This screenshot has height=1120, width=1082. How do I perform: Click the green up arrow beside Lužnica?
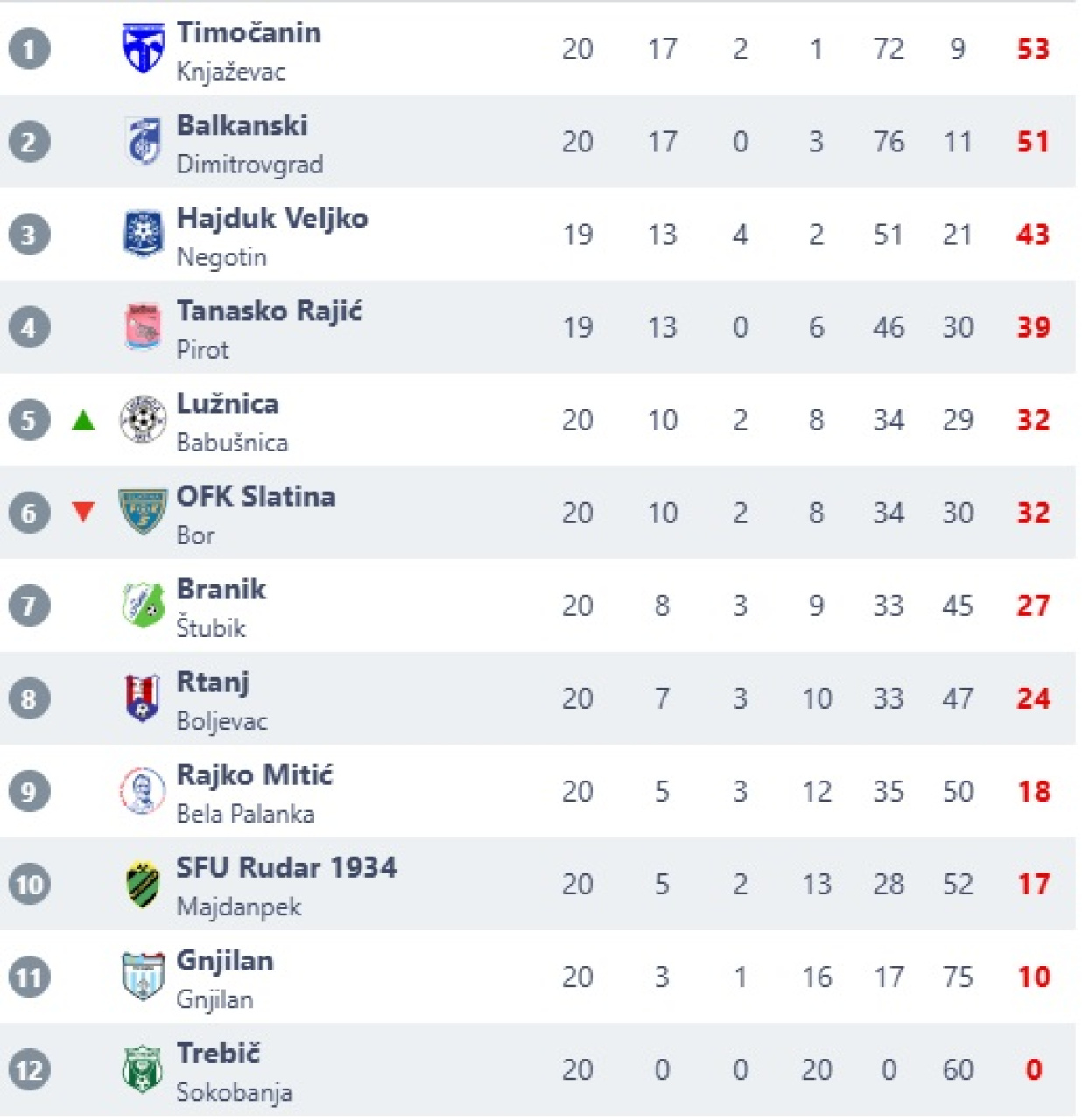pyautogui.click(x=83, y=421)
